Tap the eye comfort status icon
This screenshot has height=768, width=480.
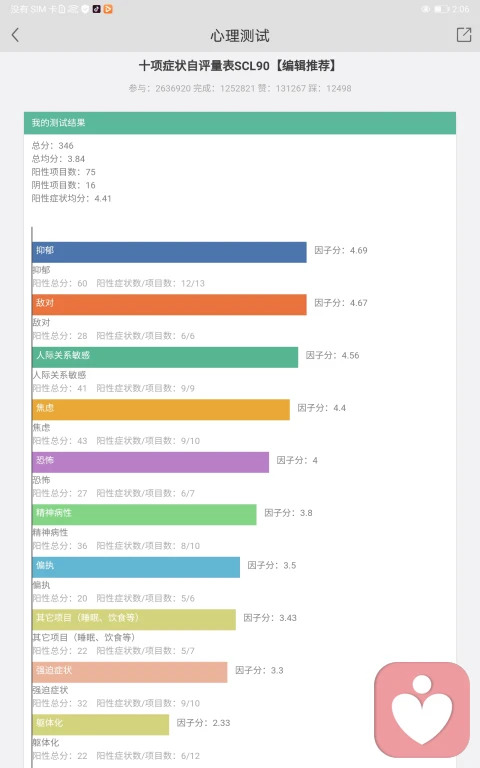[x=426, y=9]
